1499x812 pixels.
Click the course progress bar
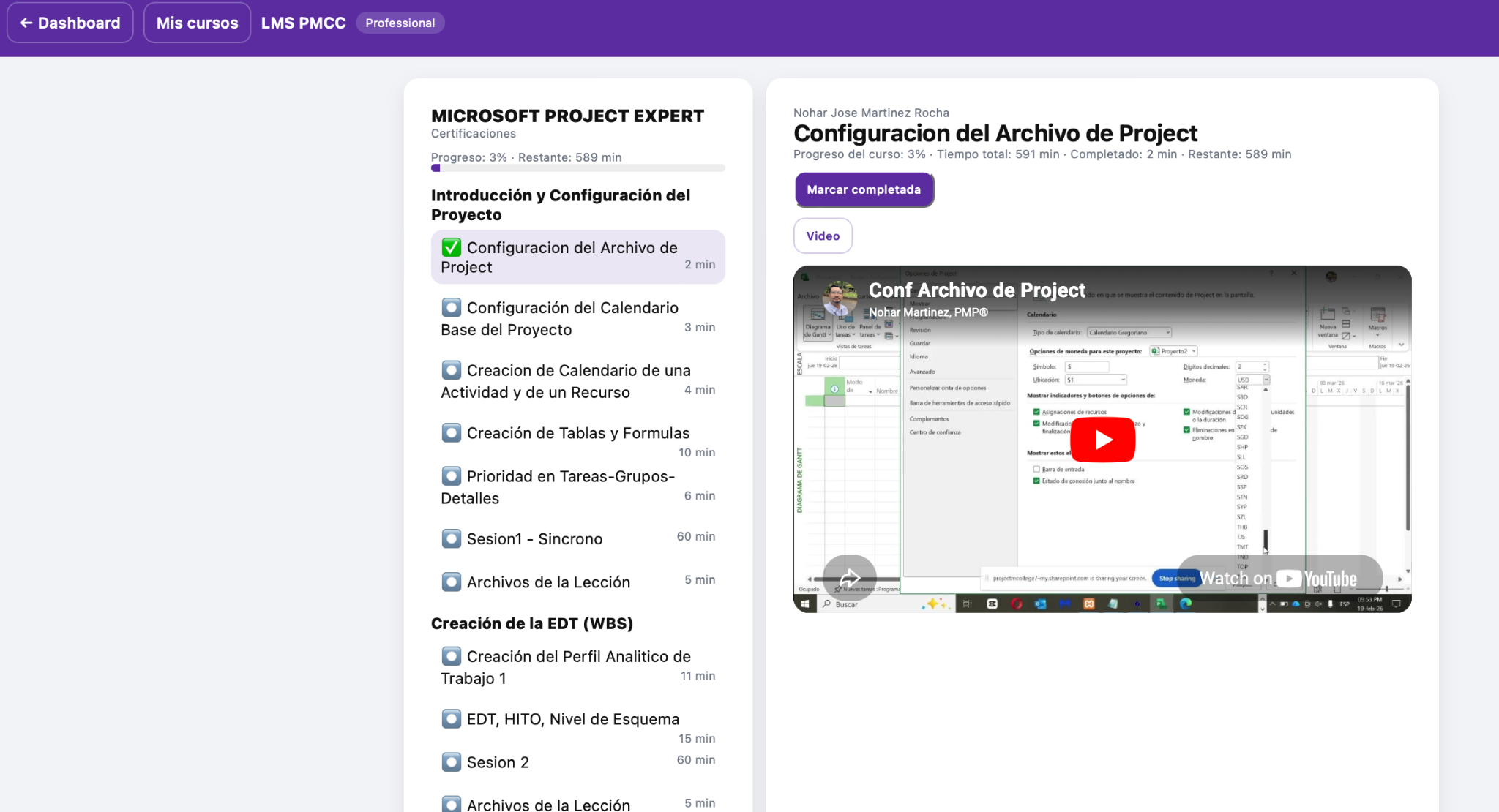pyautogui.click(x=578, y=168)
